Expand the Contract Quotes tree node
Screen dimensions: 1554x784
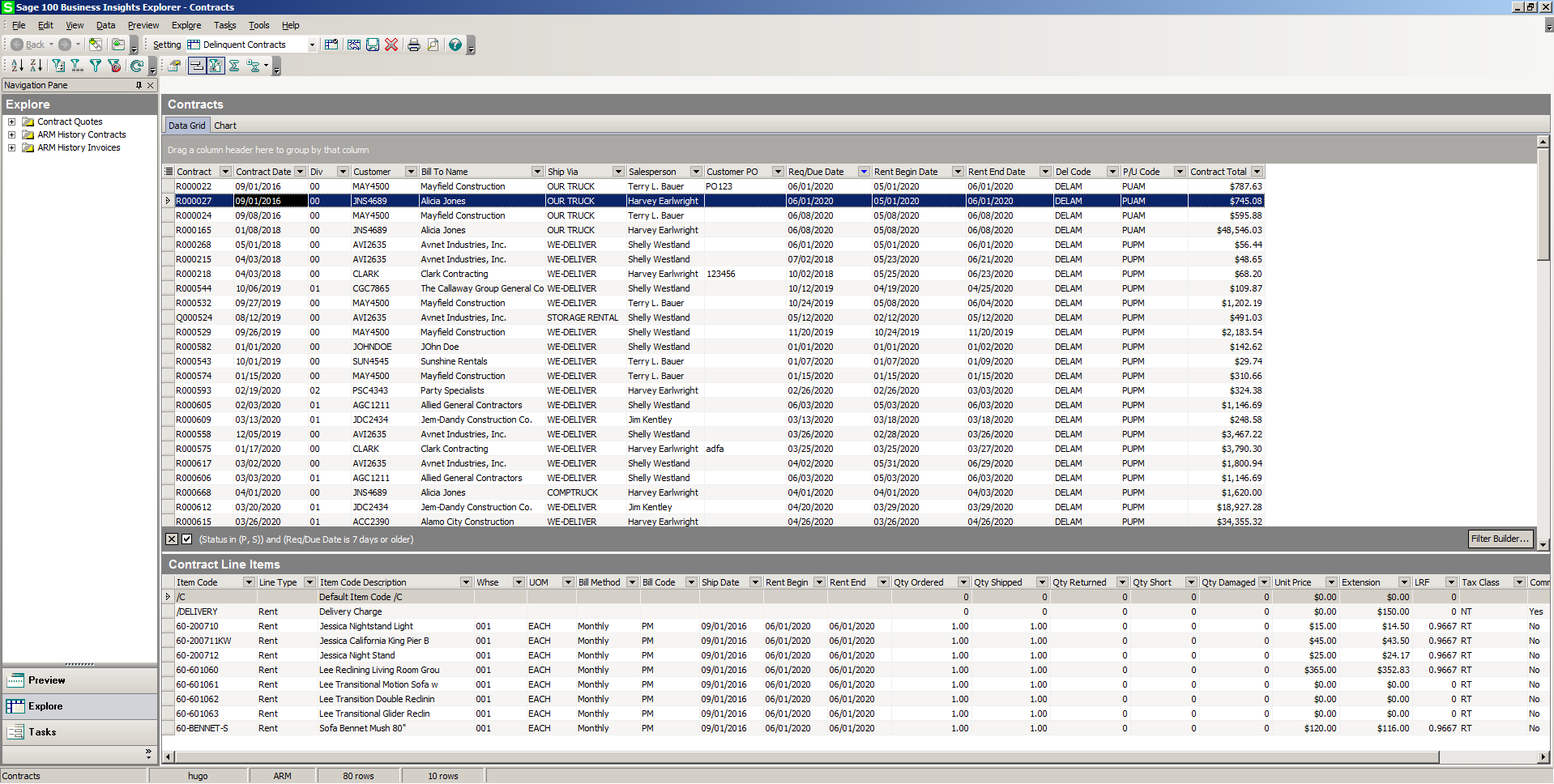[x=11, y=122]
